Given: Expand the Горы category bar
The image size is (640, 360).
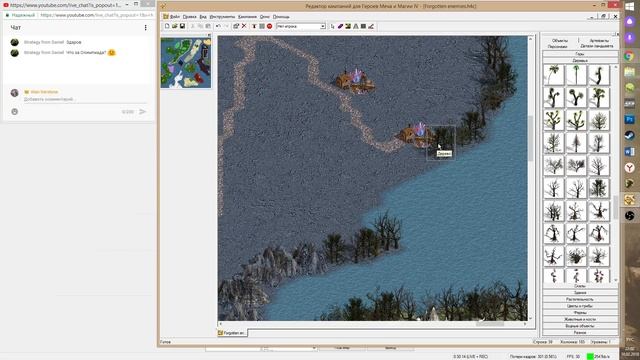Looking at the screenshot, I should [580, 54].
